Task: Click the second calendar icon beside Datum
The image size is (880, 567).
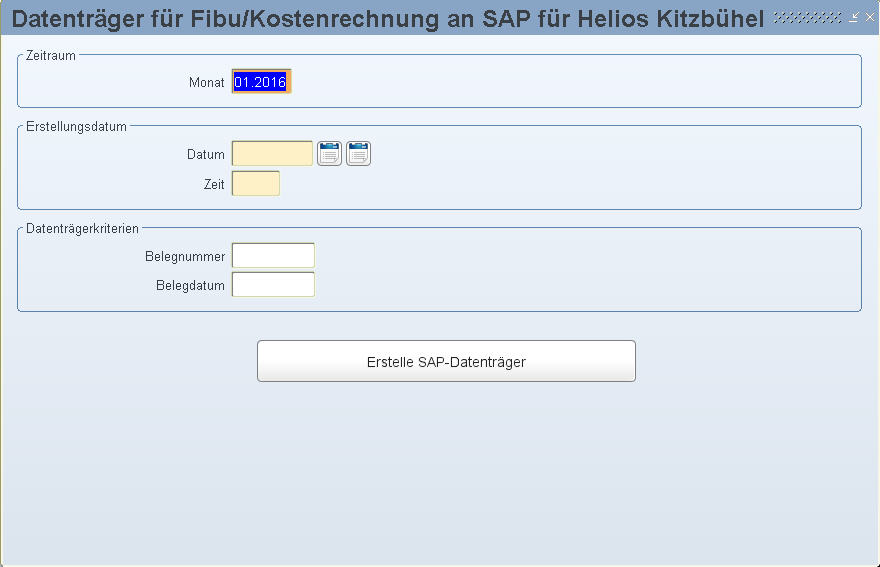Action: pyautogui.click(x=358, y=153)
